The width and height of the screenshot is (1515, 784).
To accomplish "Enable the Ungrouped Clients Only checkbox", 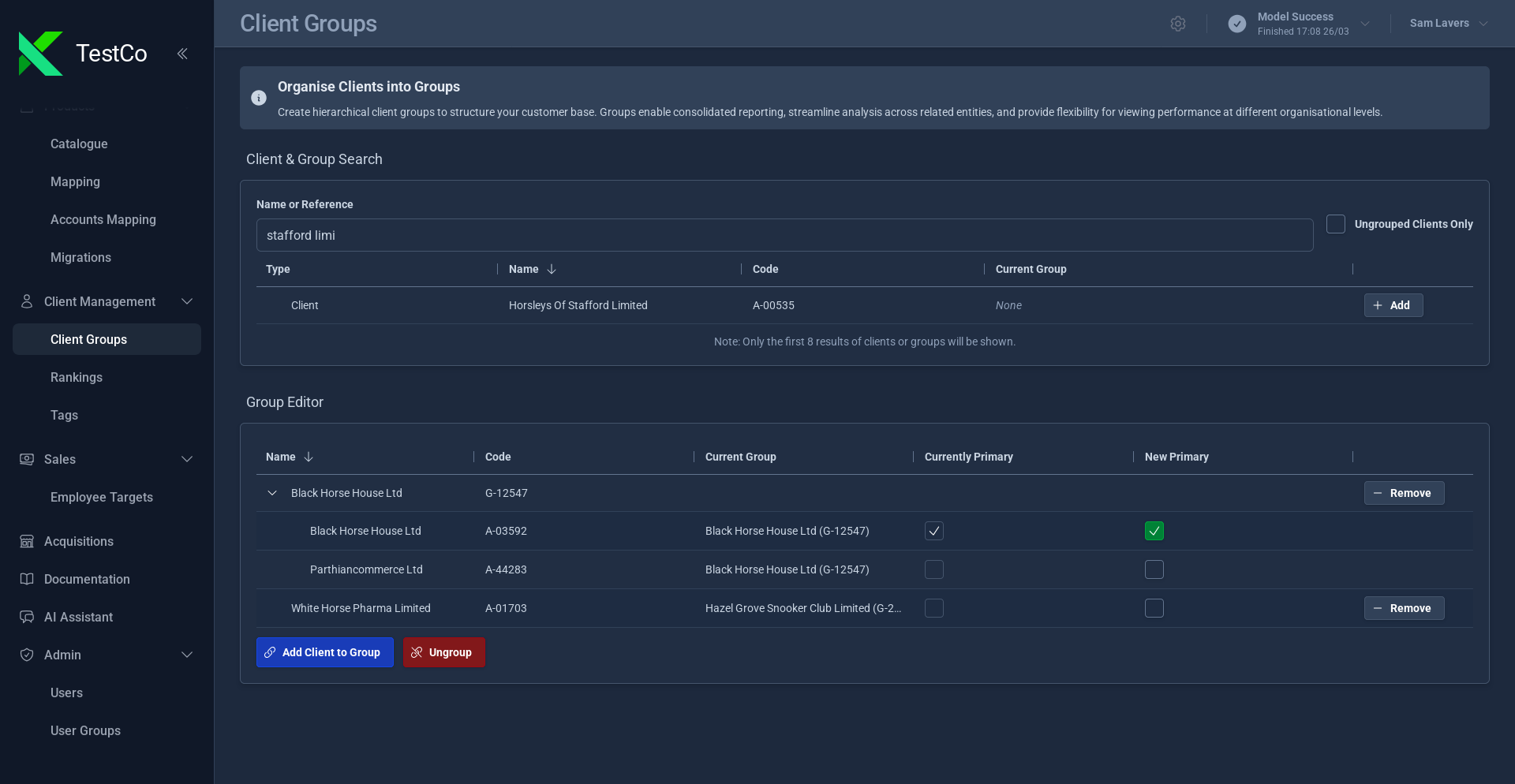I will click(x=1336, y=224).
